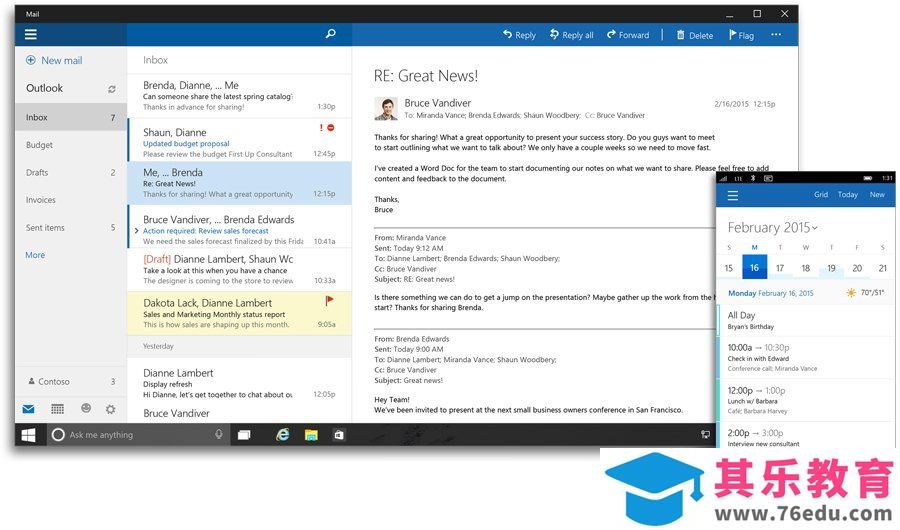Switch to Grid view in phone calendar
900x530 pixels.
pos(821,195)
